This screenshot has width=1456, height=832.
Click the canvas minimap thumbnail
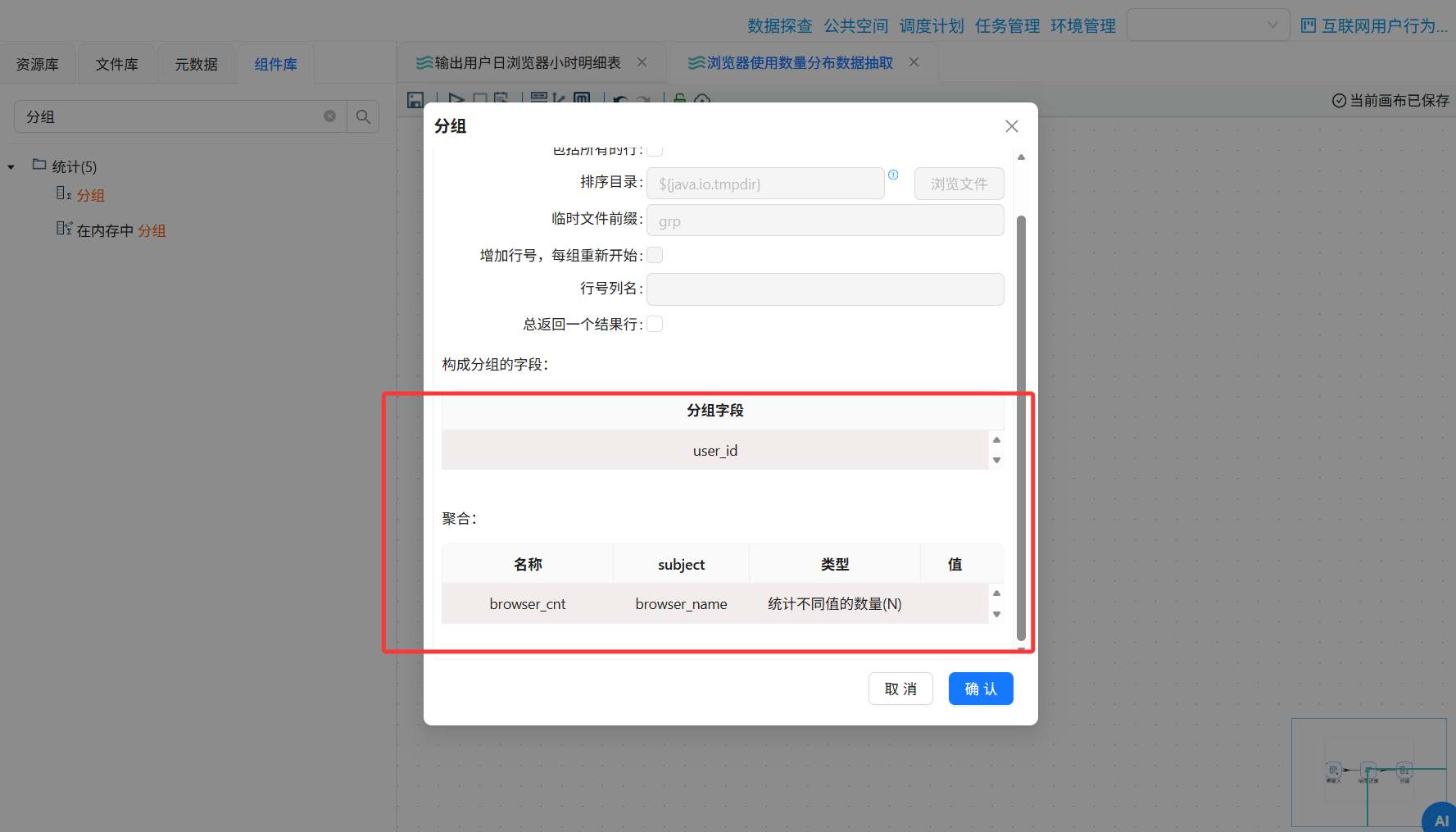pyautogui.click(x=1368, y=772)
